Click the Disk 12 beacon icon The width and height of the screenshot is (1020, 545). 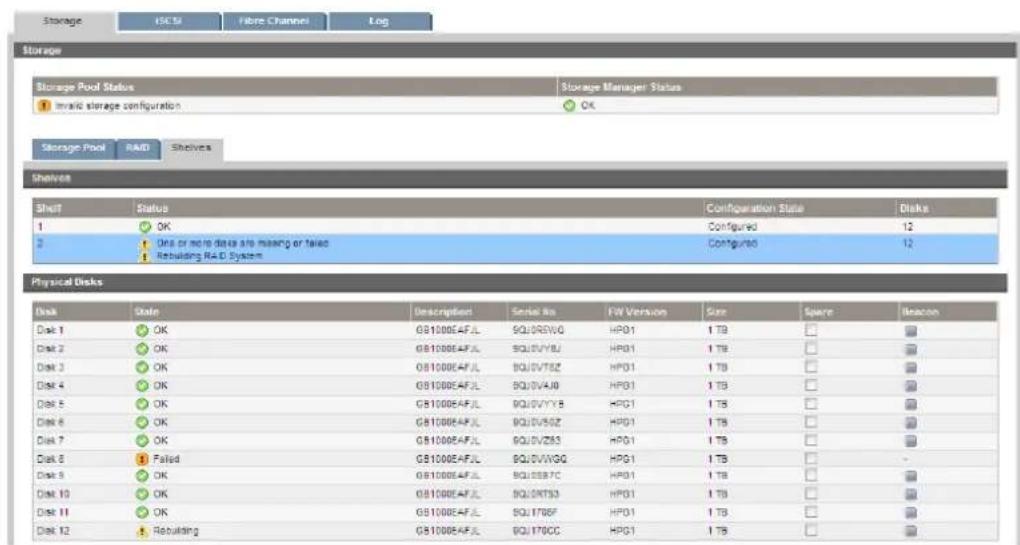911,531
